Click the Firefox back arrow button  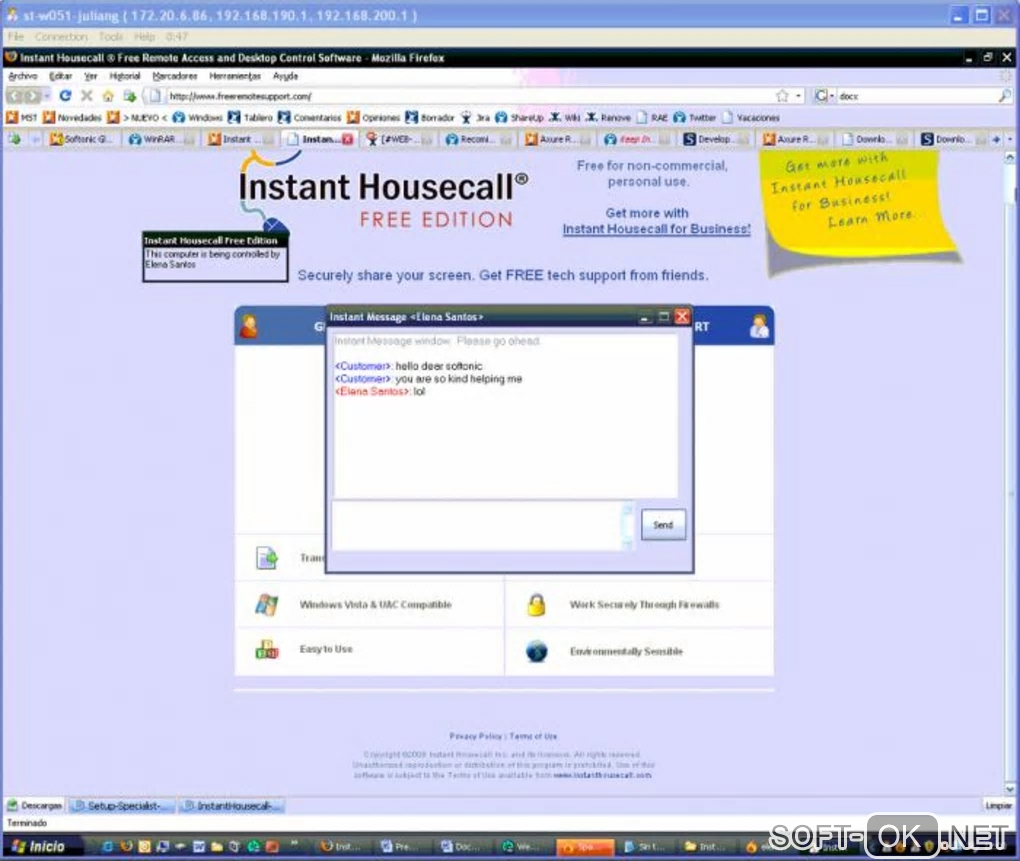click(x=15, y=96)
